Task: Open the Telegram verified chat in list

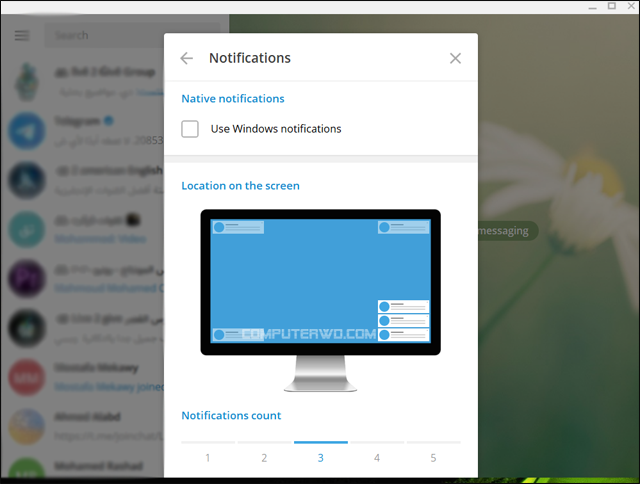Action: click(82, 131)
